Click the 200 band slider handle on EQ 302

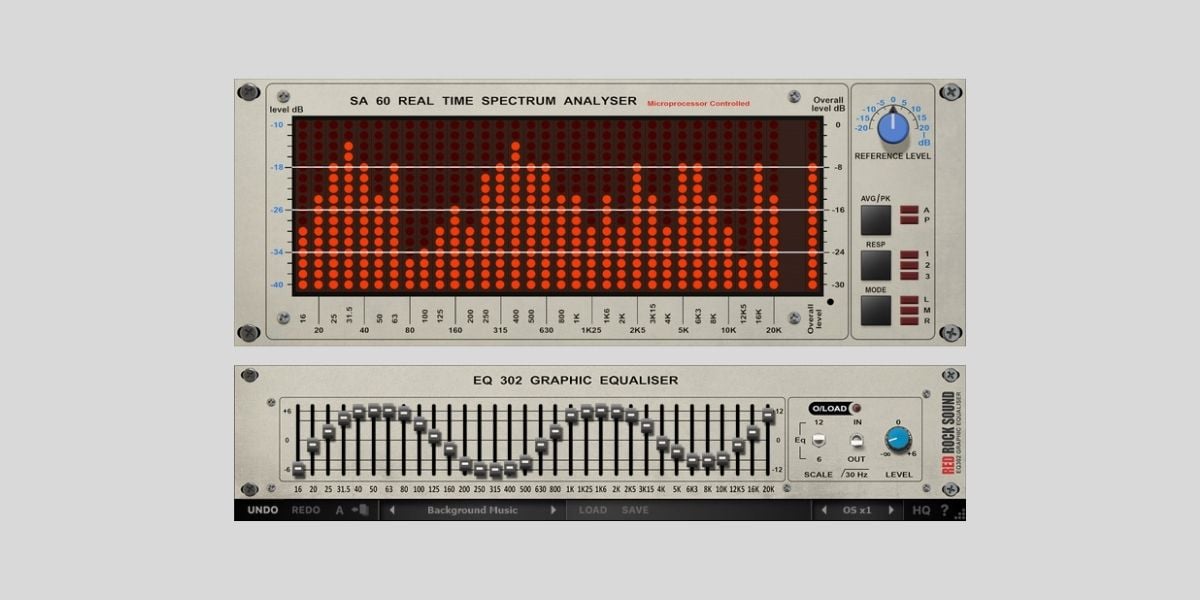pyautogui.click(x=465, y=465)
